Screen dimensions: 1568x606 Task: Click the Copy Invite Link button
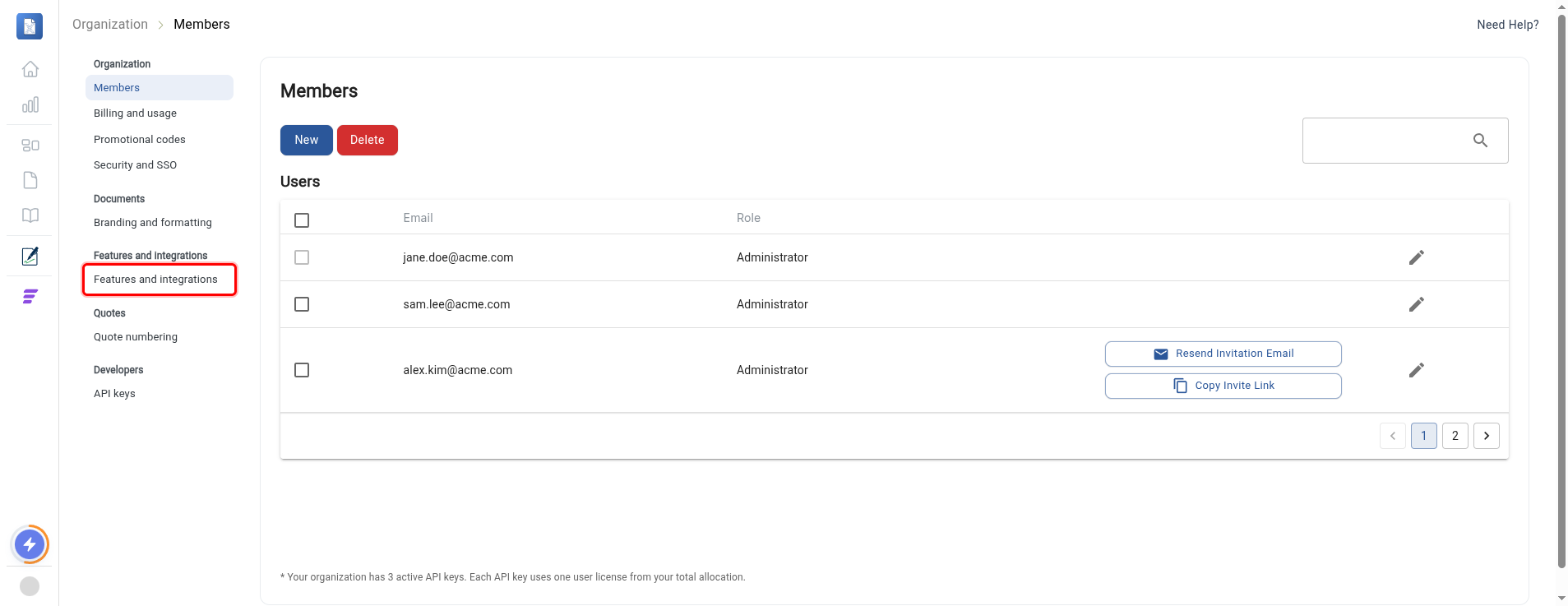coord(1223,386)
